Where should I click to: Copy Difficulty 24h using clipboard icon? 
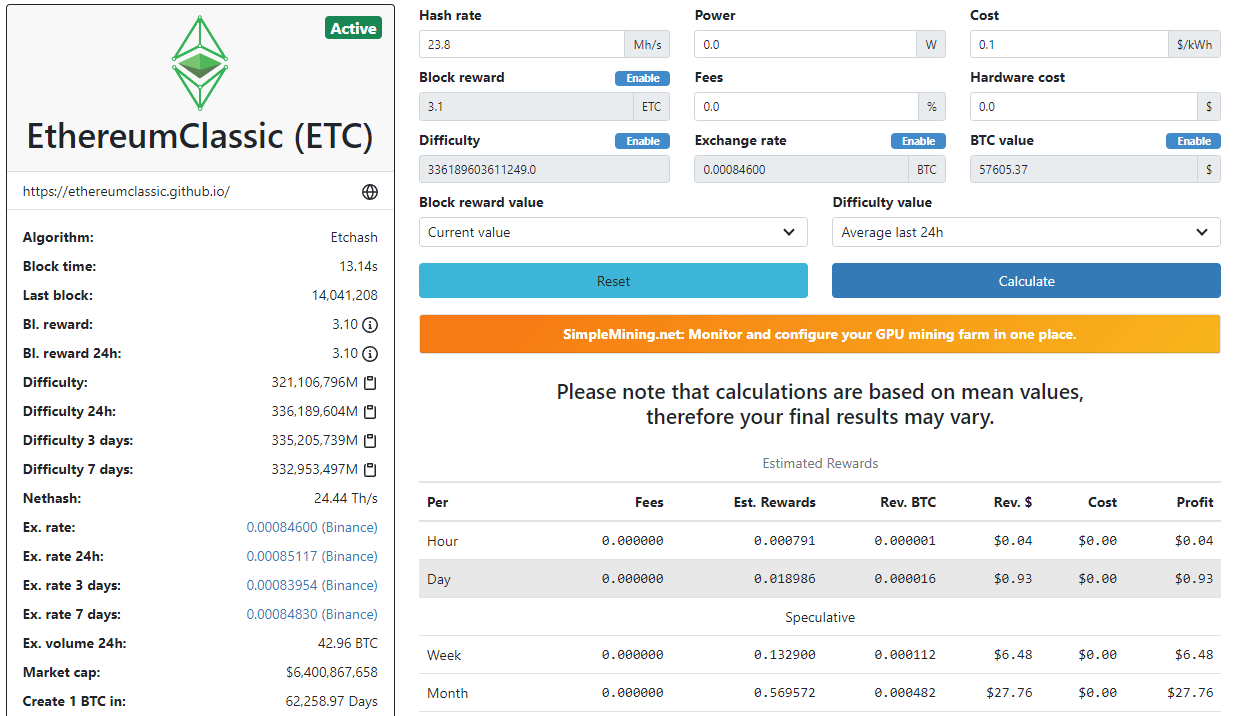point(370,412)
